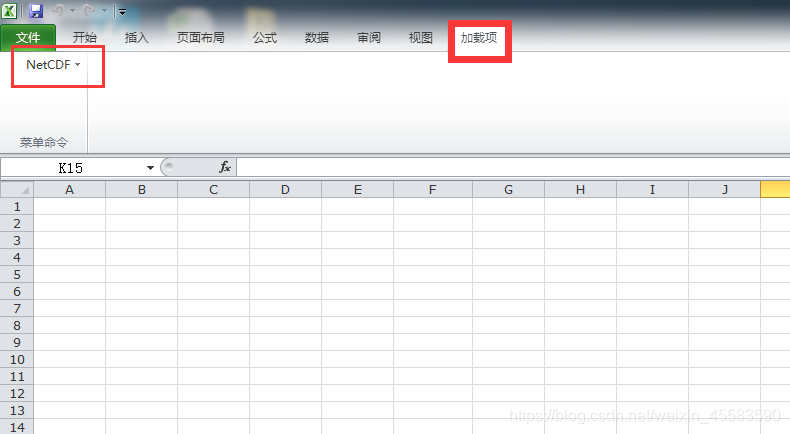The height and width of the screenshot is (434, 790).
Task: Click cell C5
Action: tap(214, 275)
